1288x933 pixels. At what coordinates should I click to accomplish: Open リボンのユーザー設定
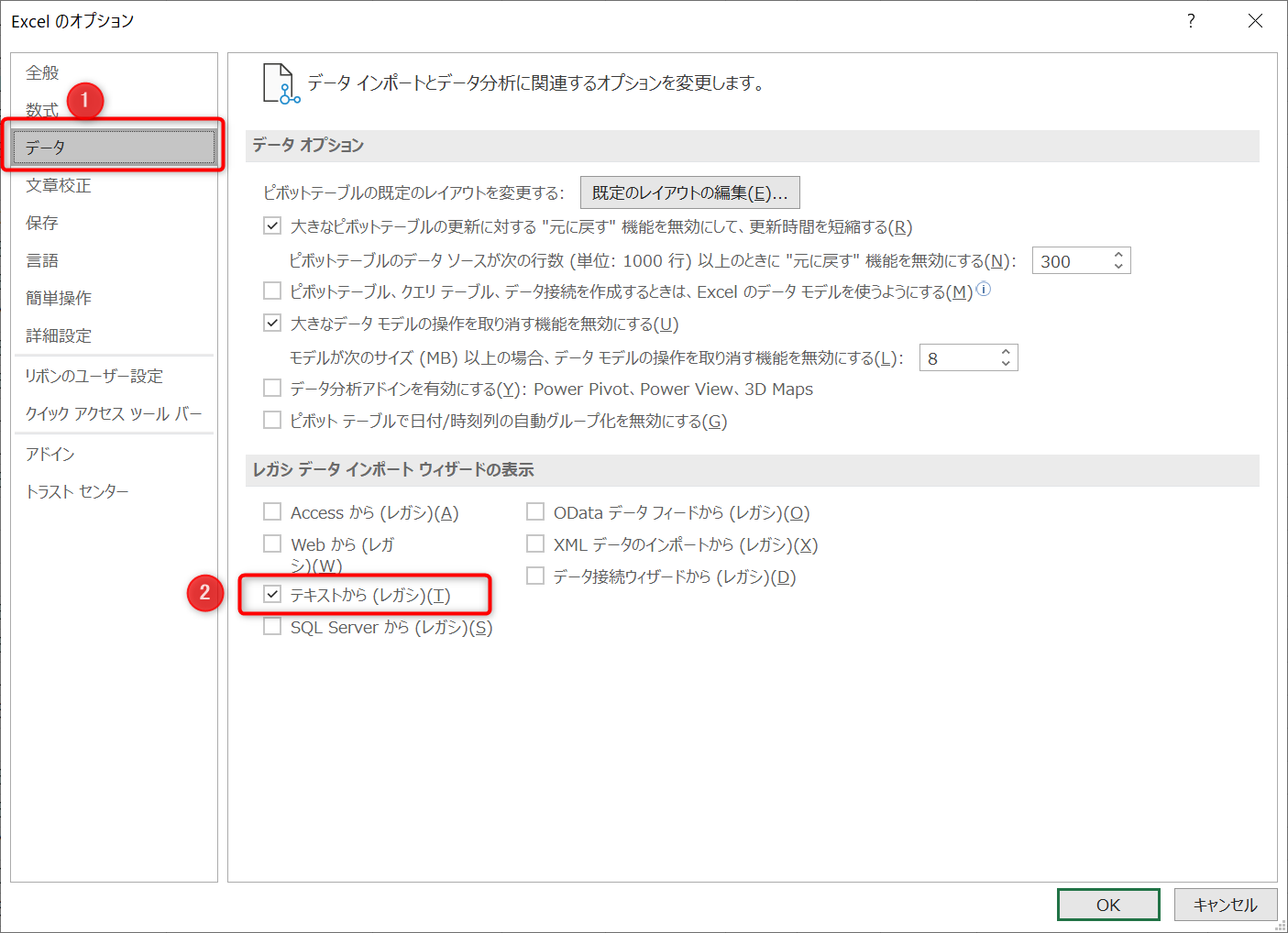tap(114, 376)
